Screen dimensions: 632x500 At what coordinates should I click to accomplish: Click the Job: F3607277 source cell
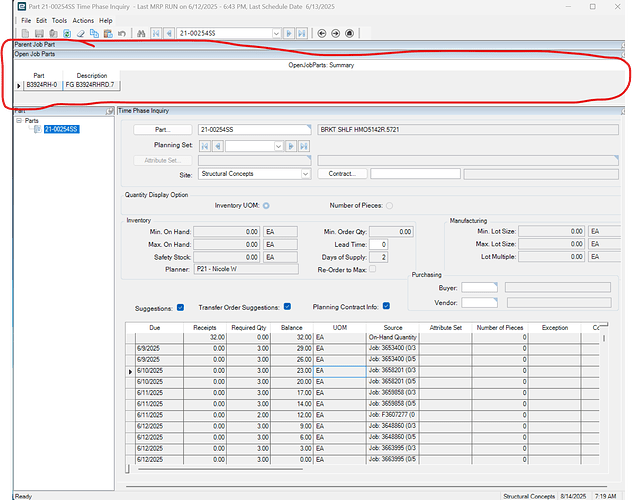[x=392, y=415]
